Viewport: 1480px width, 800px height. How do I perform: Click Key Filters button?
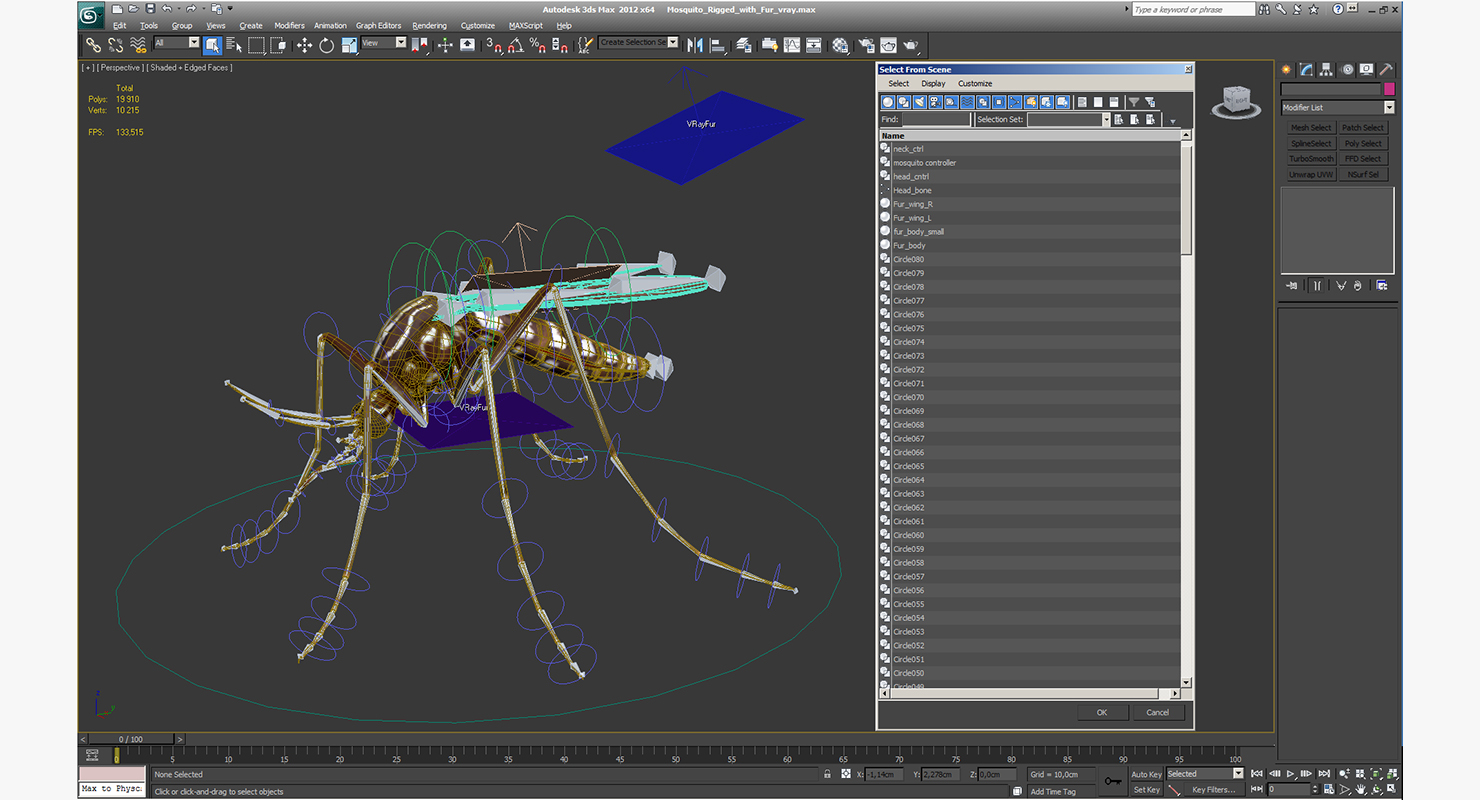coord(1213,790)
